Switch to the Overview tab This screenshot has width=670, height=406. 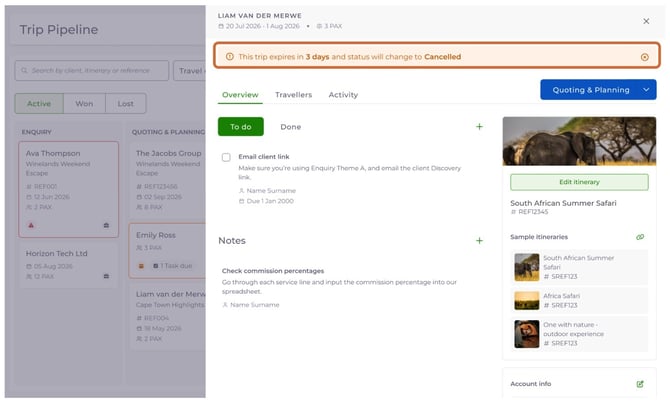240,95
